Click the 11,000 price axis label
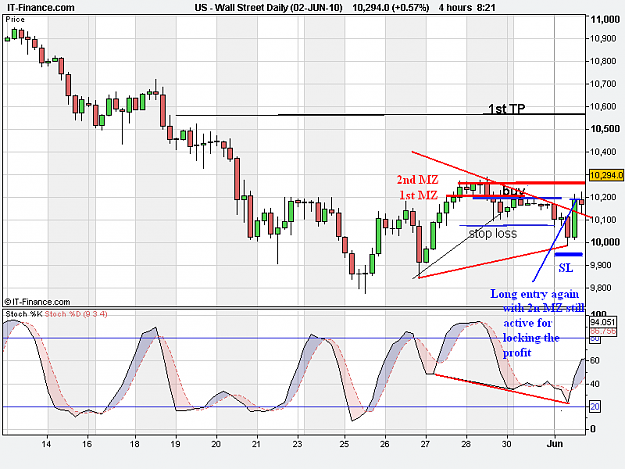This screenshot has height=469, width=625. click(605, 20)
